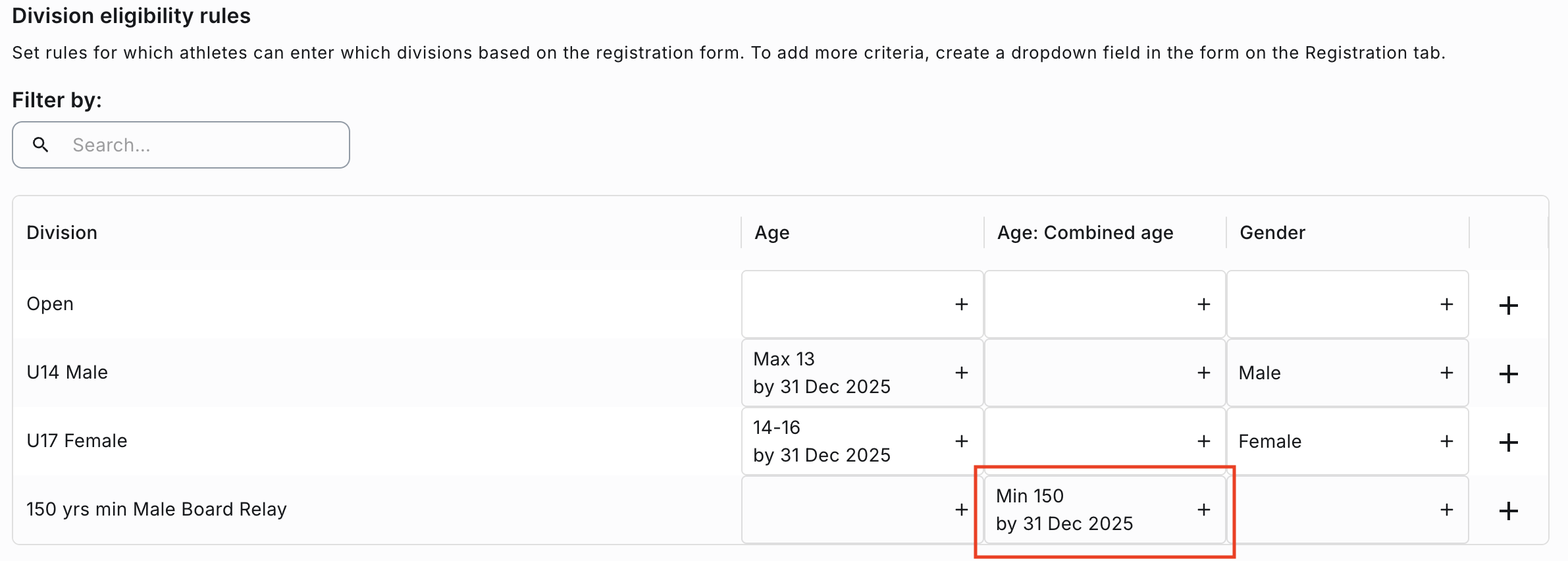1568x561 pixels.
Task: Add an age rule to 150 yrs min Male Board Relay
Action: click(x=962, y=509)
